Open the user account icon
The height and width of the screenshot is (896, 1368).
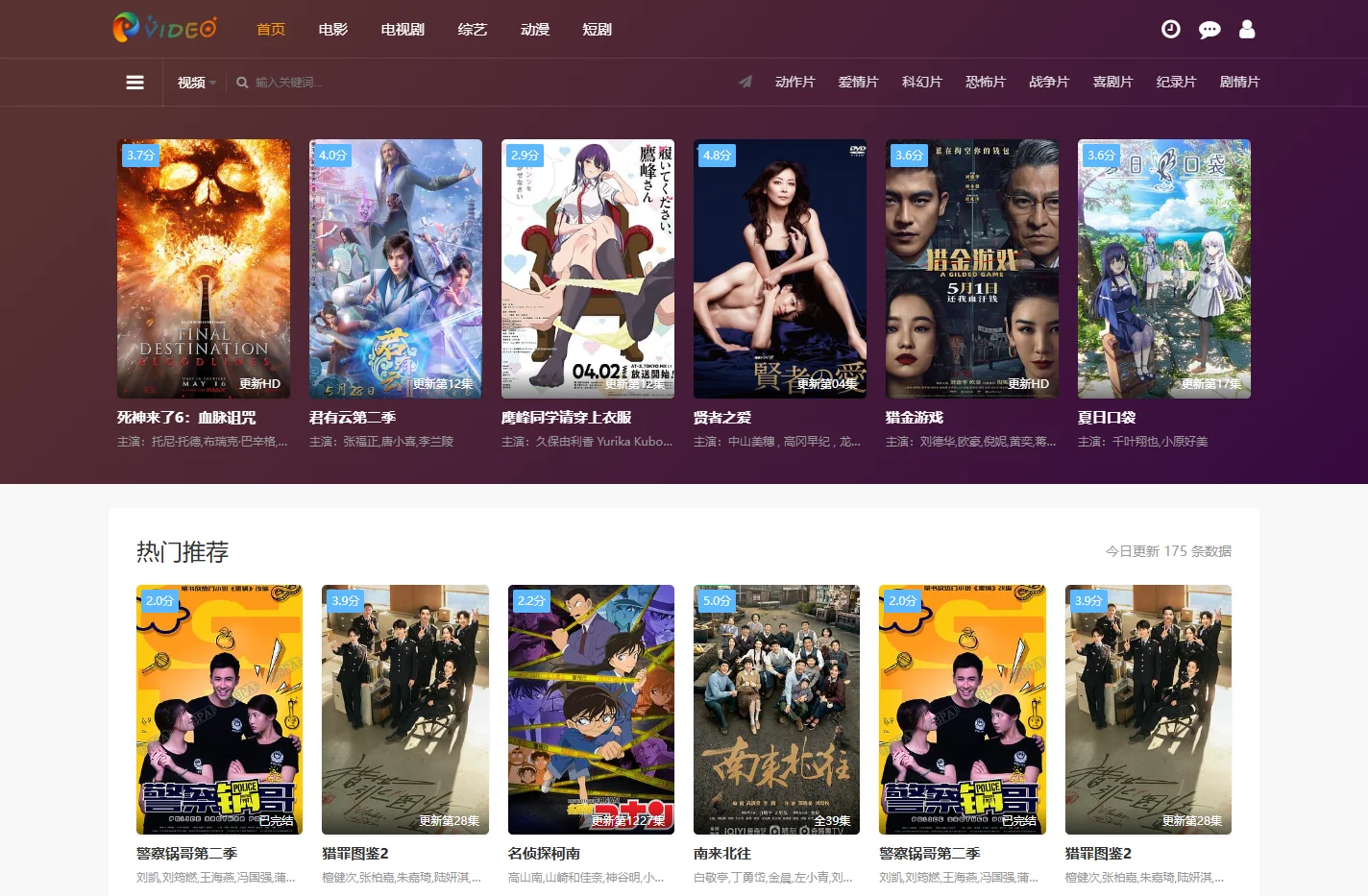[1247, 30]
